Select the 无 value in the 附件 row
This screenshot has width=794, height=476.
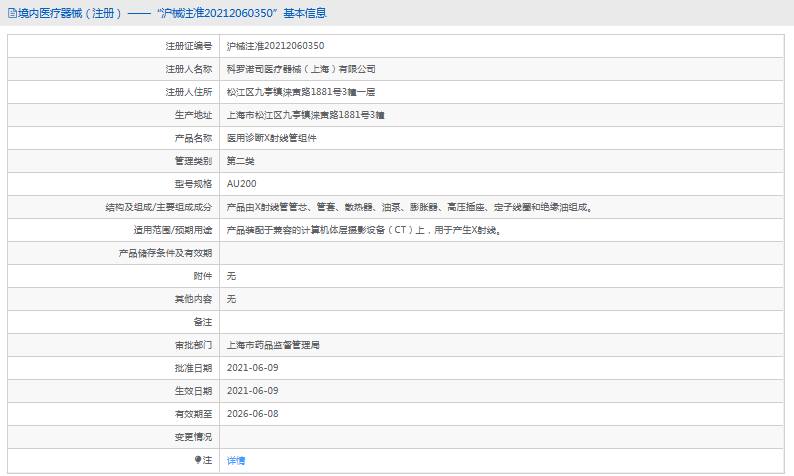pos(231,276)
